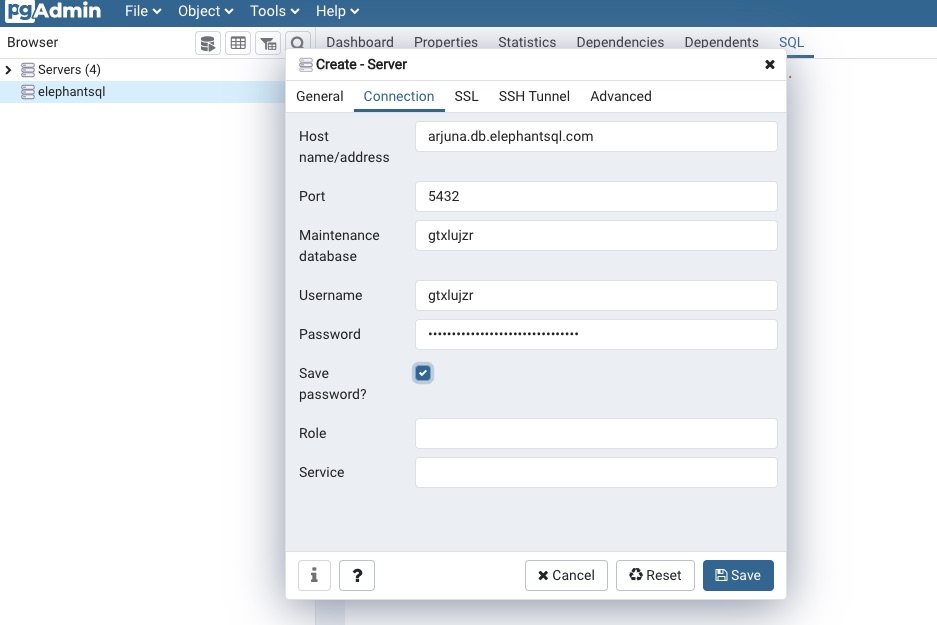The width and height of the screenshot is (937, 625).
Task: Click the Filtered Rows icon
Action: (268, 43)
